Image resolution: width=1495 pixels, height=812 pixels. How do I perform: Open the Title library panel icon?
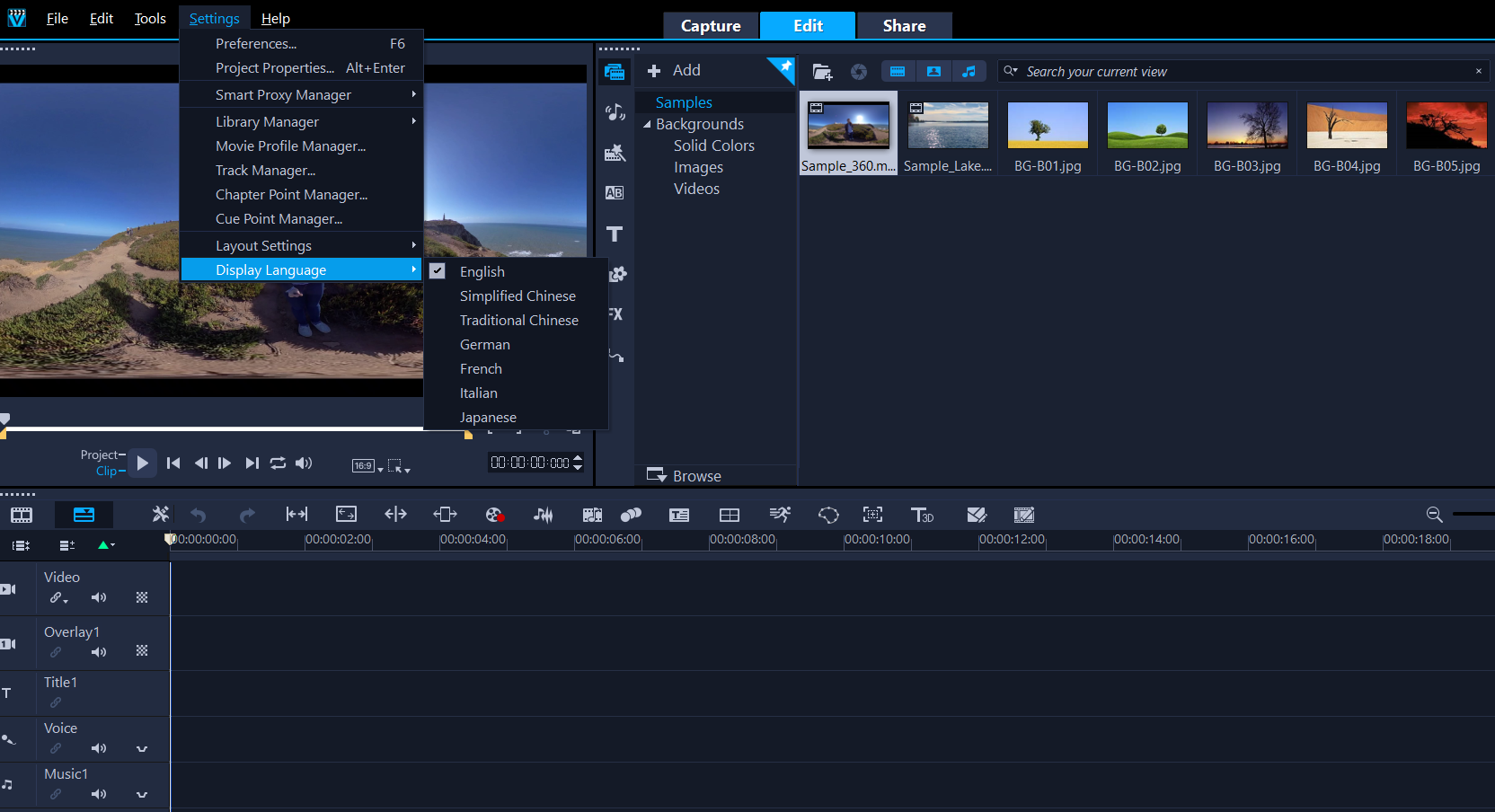[615, 234]
